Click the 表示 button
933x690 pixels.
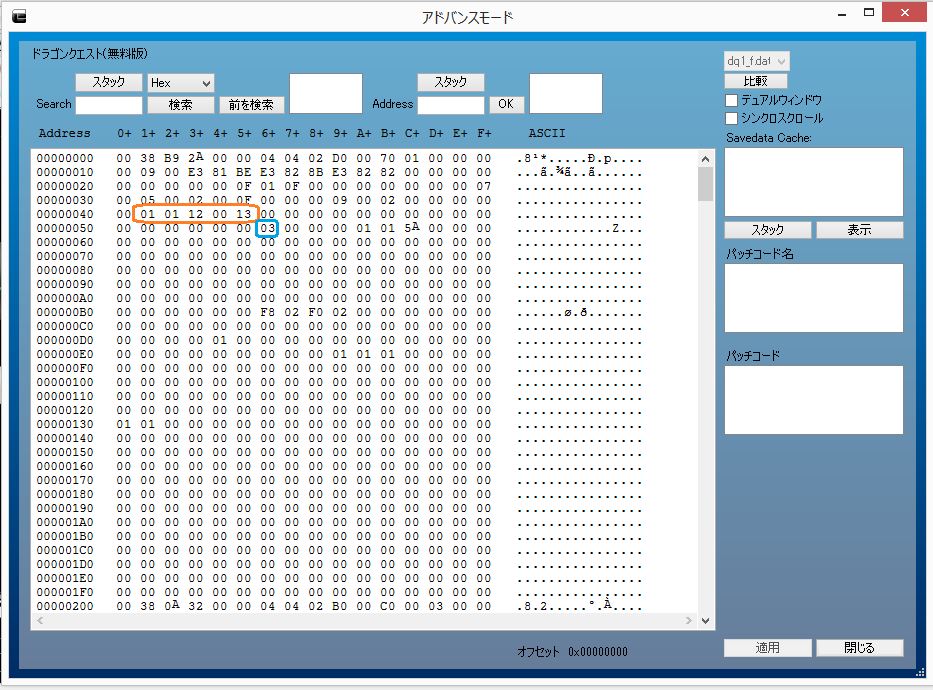click(860, 230)
